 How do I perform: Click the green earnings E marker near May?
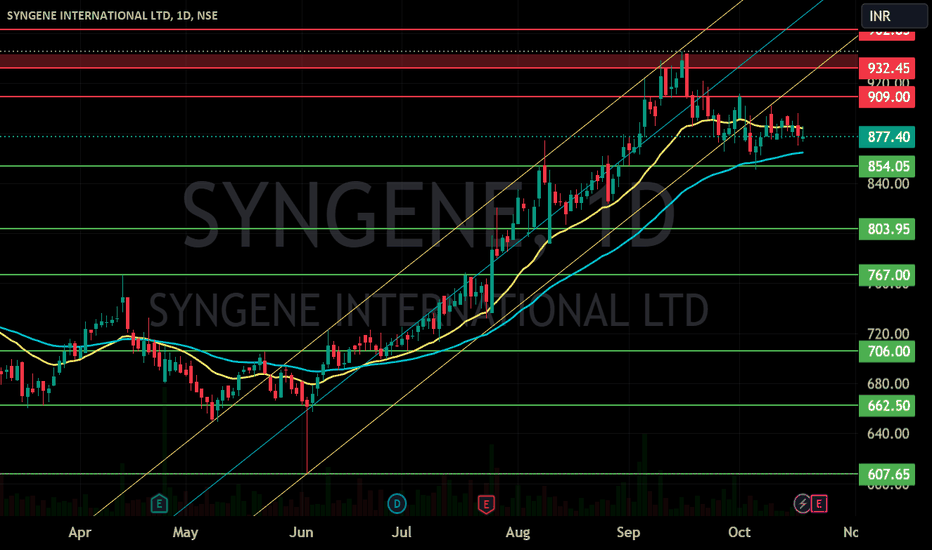coord(159,504)
